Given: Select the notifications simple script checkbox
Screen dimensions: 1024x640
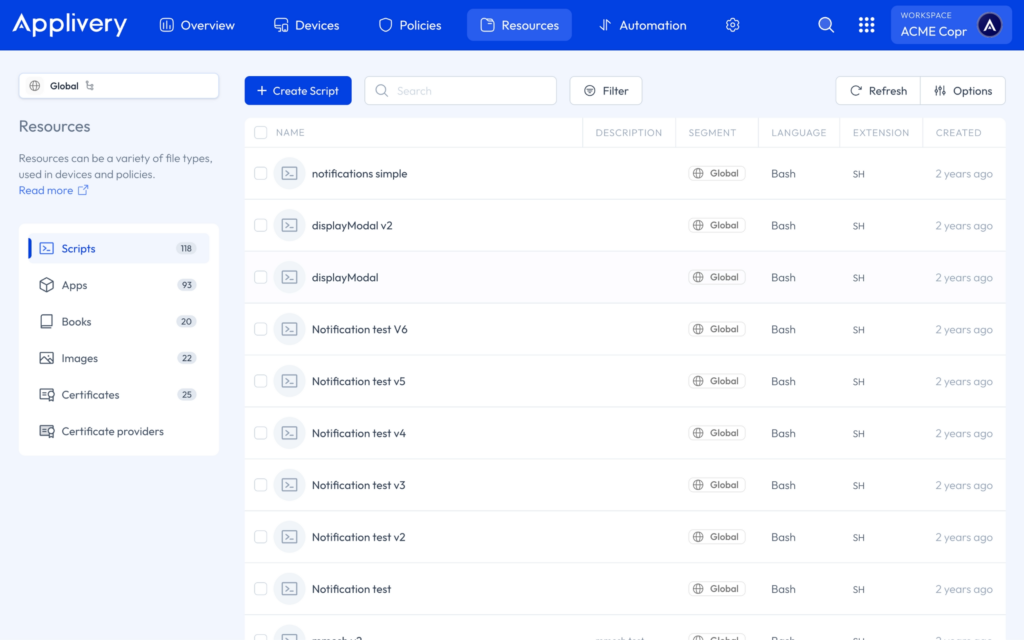Looking at the screenshot, I should (x=261, y=174).
